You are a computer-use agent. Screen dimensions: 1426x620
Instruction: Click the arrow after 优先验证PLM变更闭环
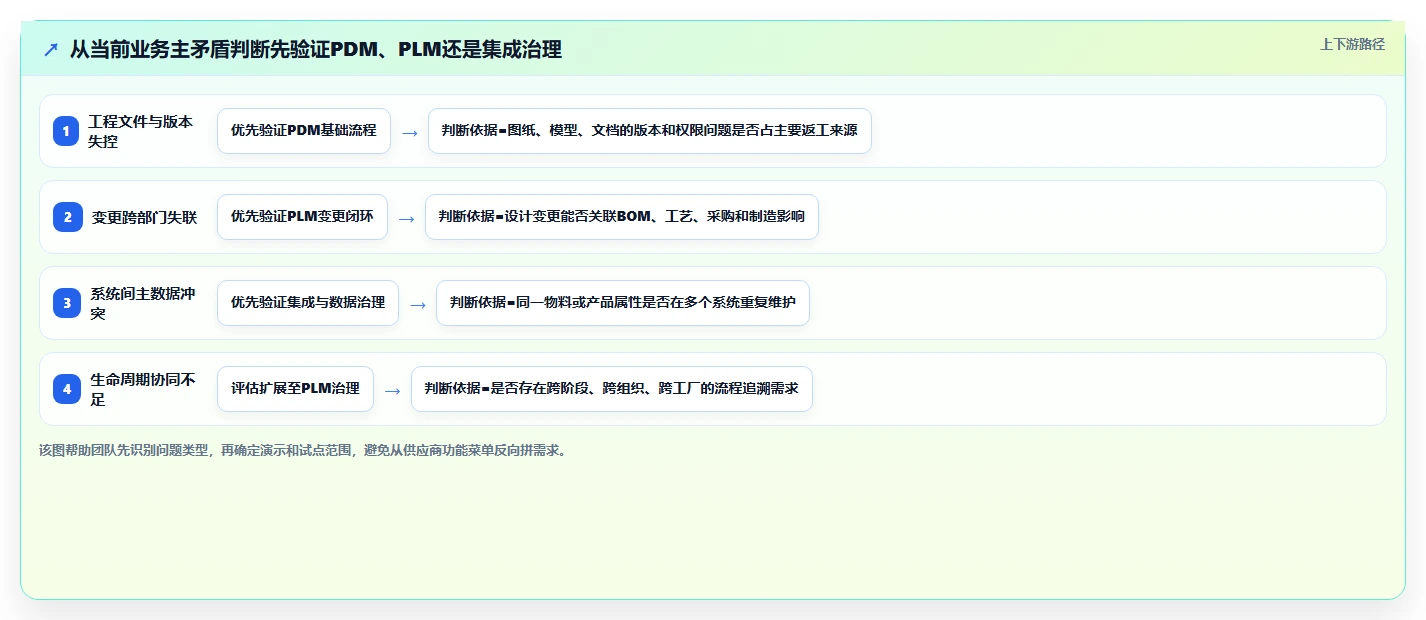(406, 218)
